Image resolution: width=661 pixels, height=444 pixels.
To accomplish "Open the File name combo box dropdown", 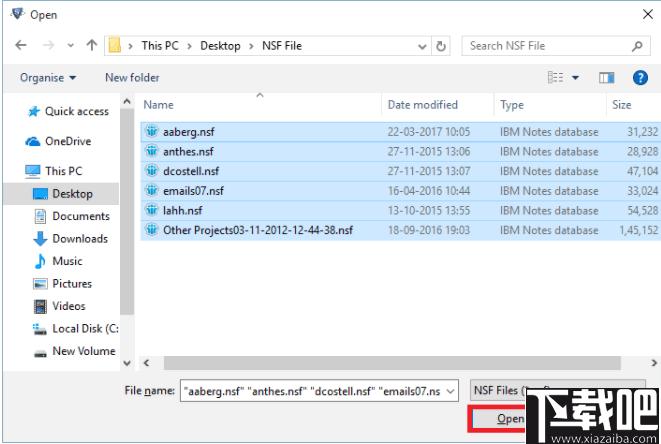I will (x=451, y=390).
